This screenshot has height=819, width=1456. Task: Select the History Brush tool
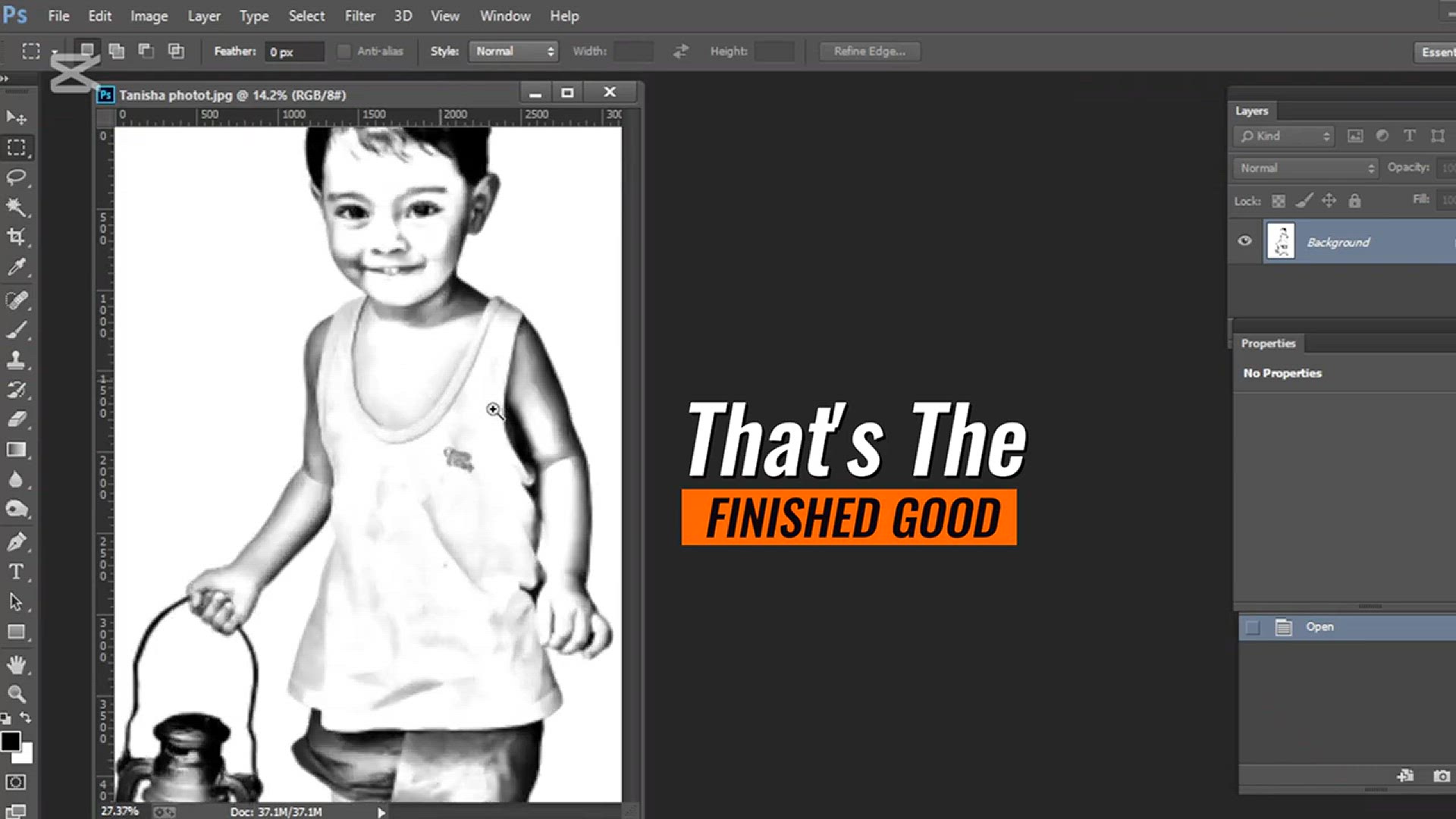16,390
